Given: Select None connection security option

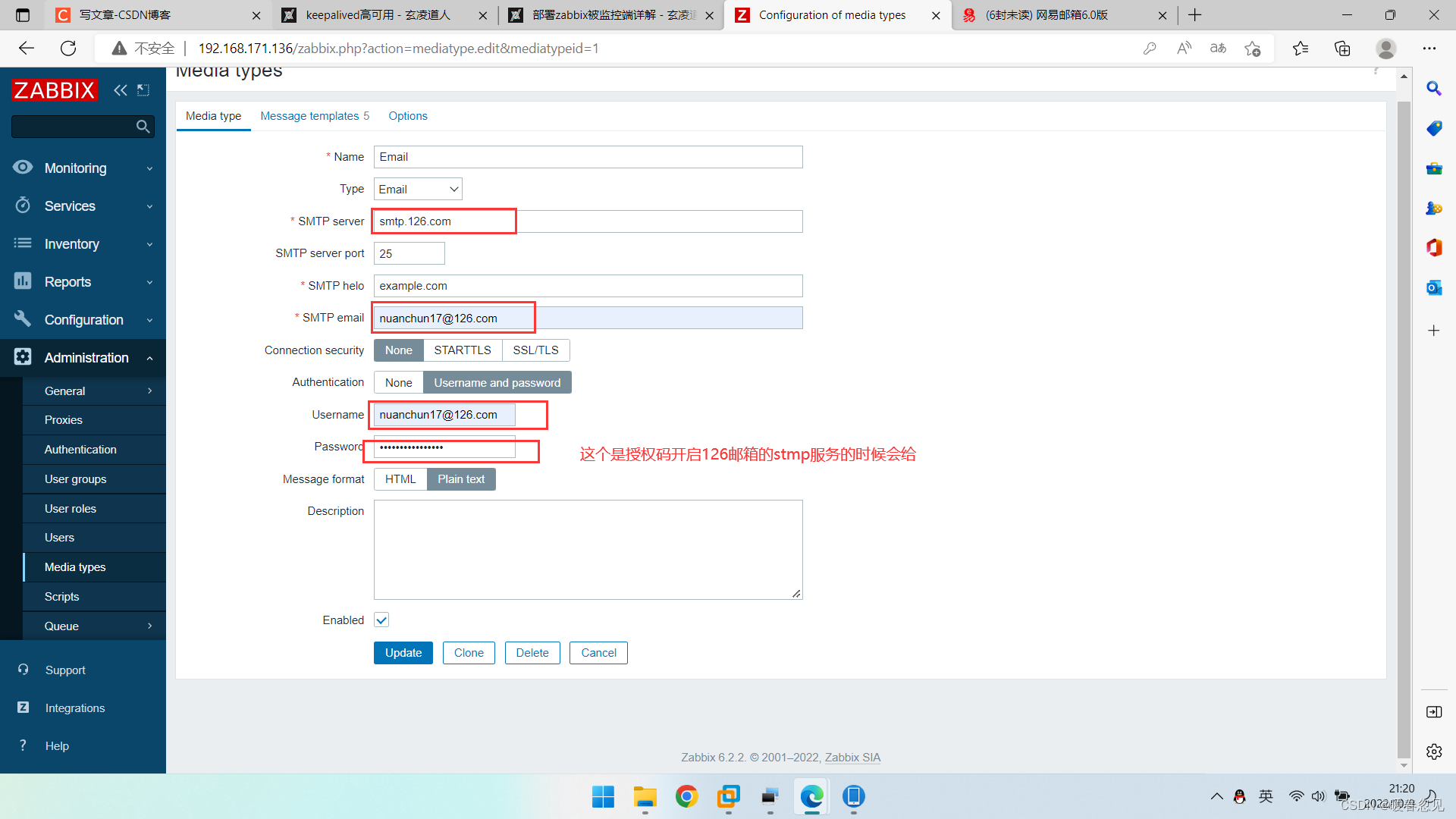Looking at the screenshot, I should tap(397, 349).
